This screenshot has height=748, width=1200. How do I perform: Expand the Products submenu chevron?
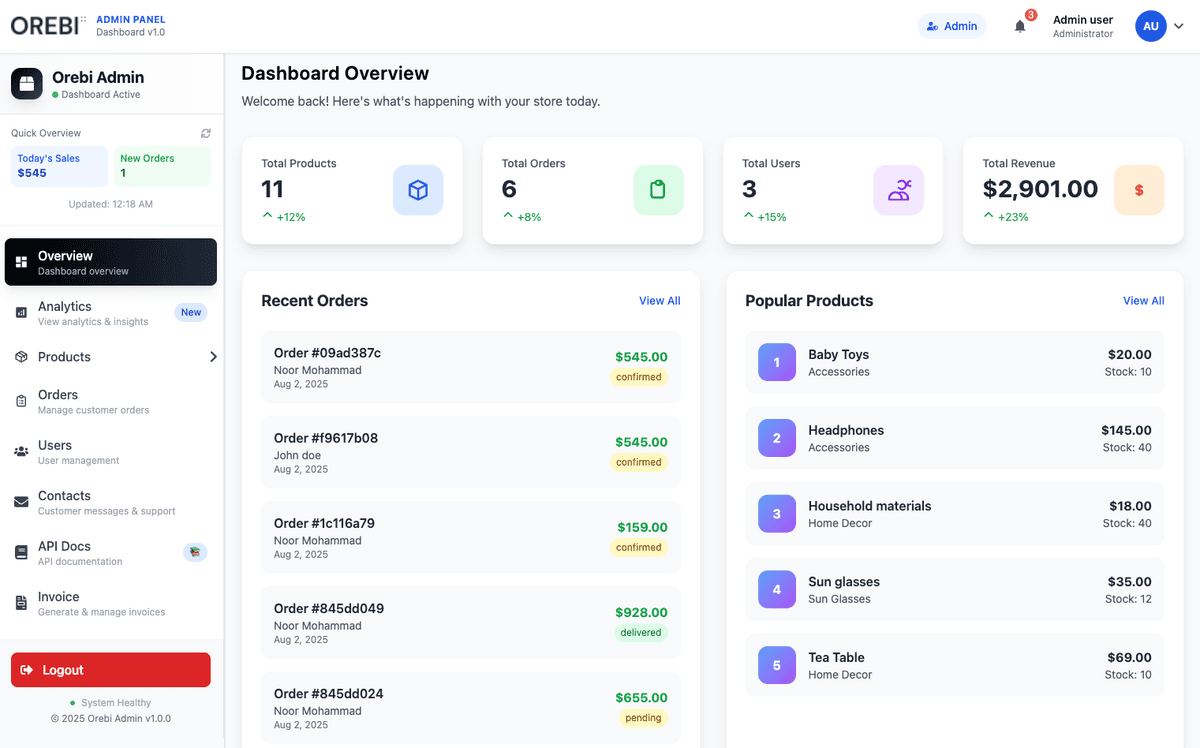[x=212, y=357]
